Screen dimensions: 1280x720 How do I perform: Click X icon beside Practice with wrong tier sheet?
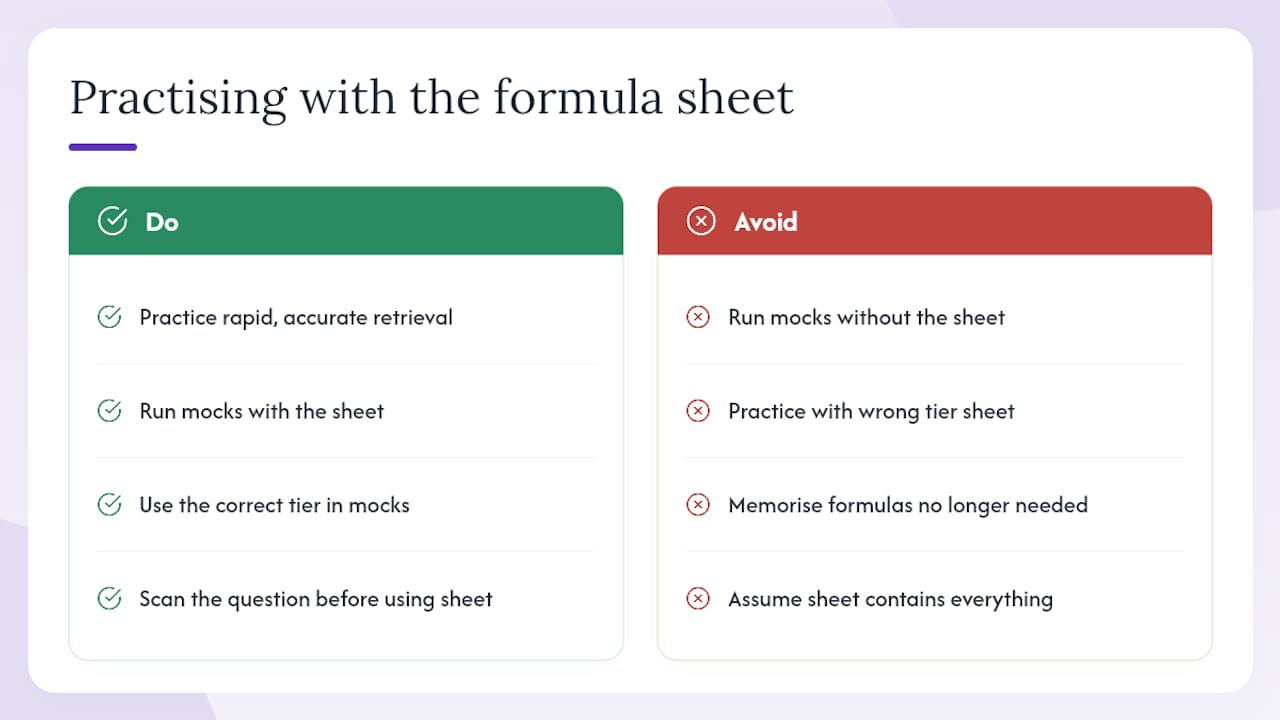point(698,411)
